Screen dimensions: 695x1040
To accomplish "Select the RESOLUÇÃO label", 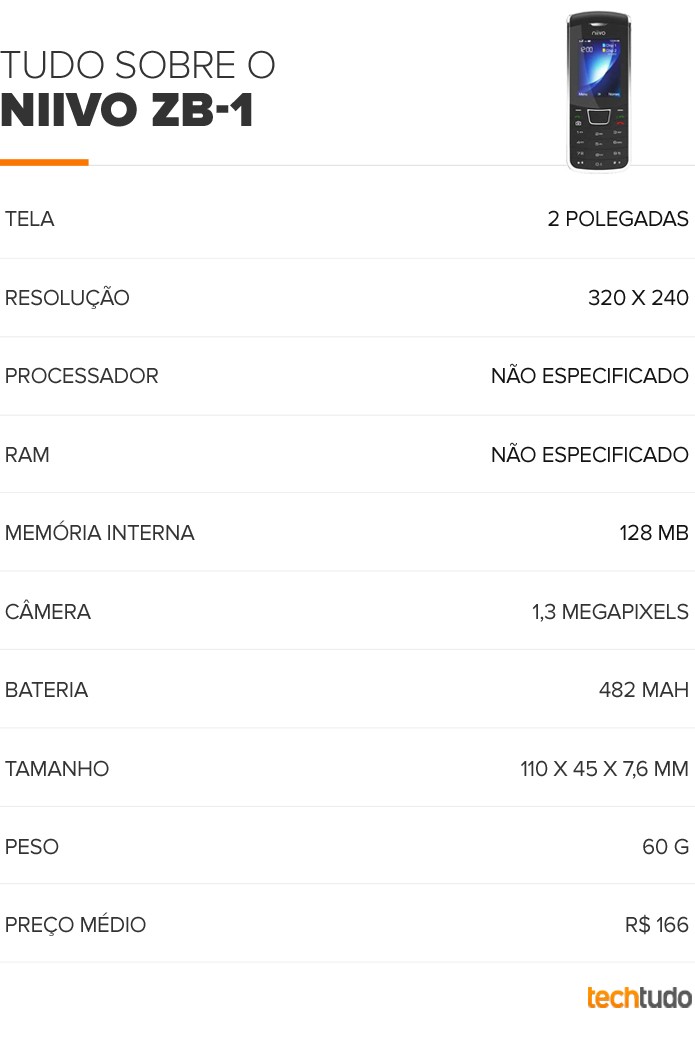I will pos(67,297).
